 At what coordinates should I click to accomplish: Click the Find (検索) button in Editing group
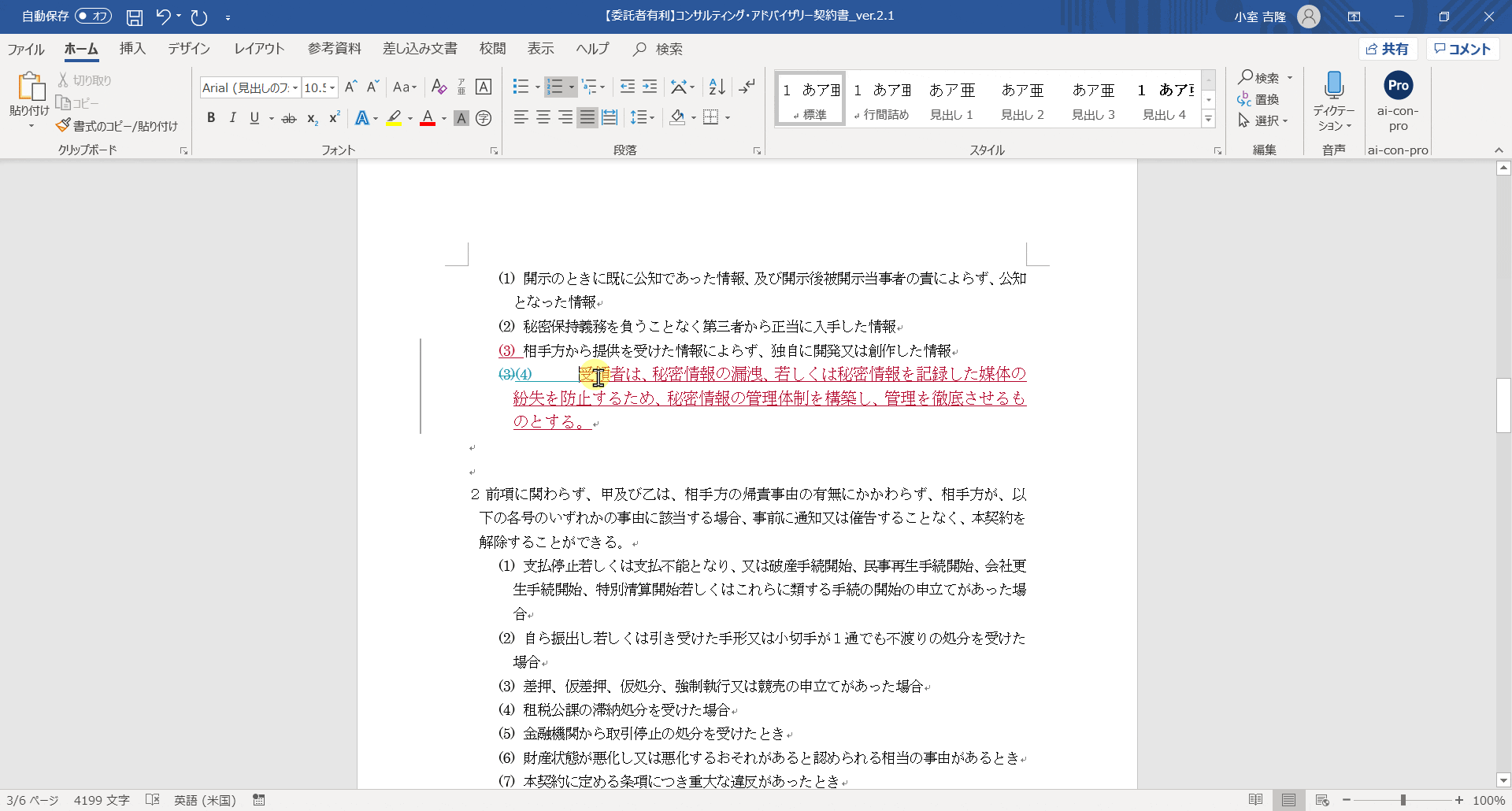pos(1259,77)
